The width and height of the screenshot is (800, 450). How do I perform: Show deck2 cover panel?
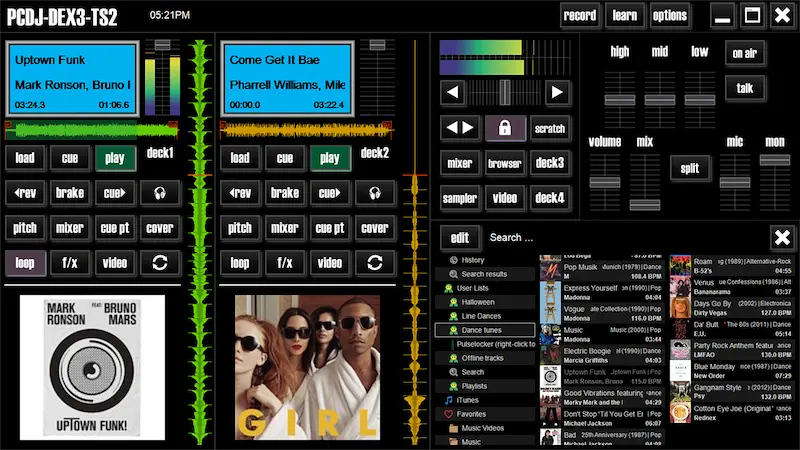(374, 228)
